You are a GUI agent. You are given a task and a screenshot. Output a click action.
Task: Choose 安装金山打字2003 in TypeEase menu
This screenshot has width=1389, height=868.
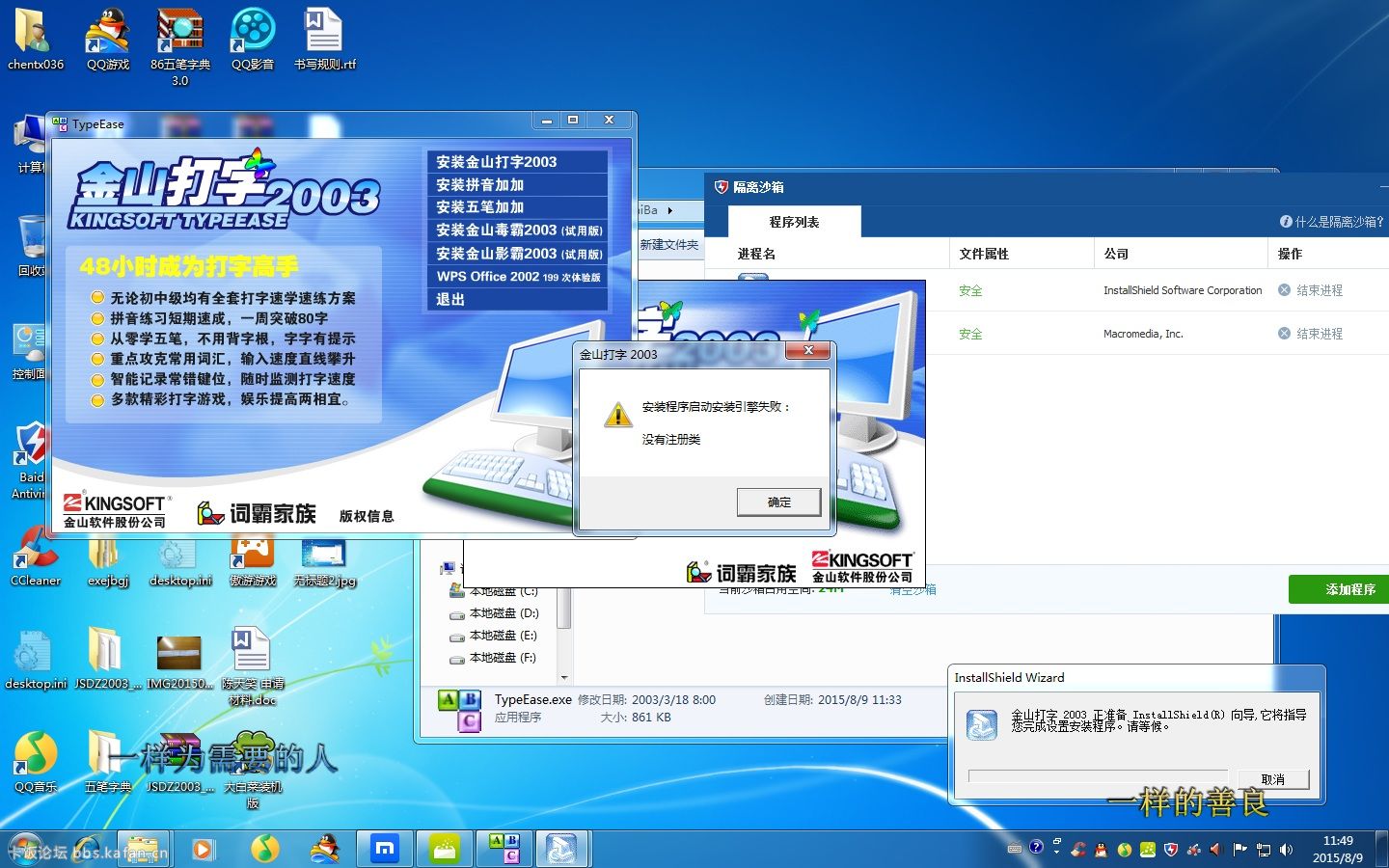[x=517, y=162]
